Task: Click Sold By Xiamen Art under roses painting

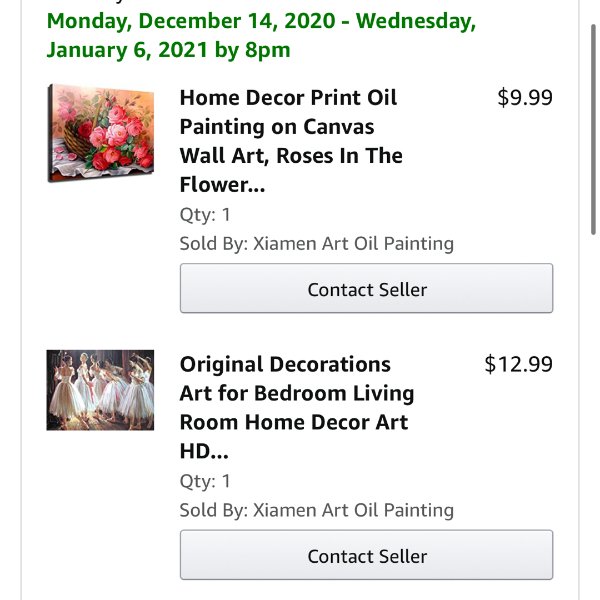Action: [x=317, y=243]
